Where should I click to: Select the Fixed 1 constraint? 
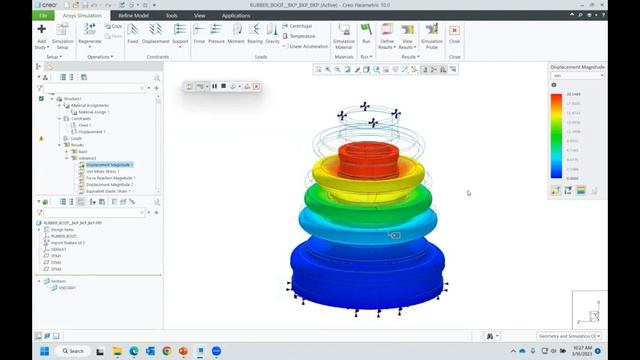point(84,125)
